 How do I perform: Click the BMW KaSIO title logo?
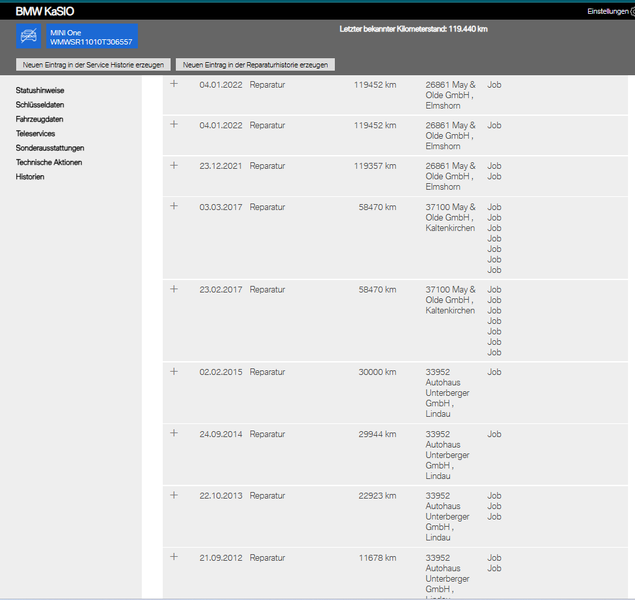tap(45, 11)
